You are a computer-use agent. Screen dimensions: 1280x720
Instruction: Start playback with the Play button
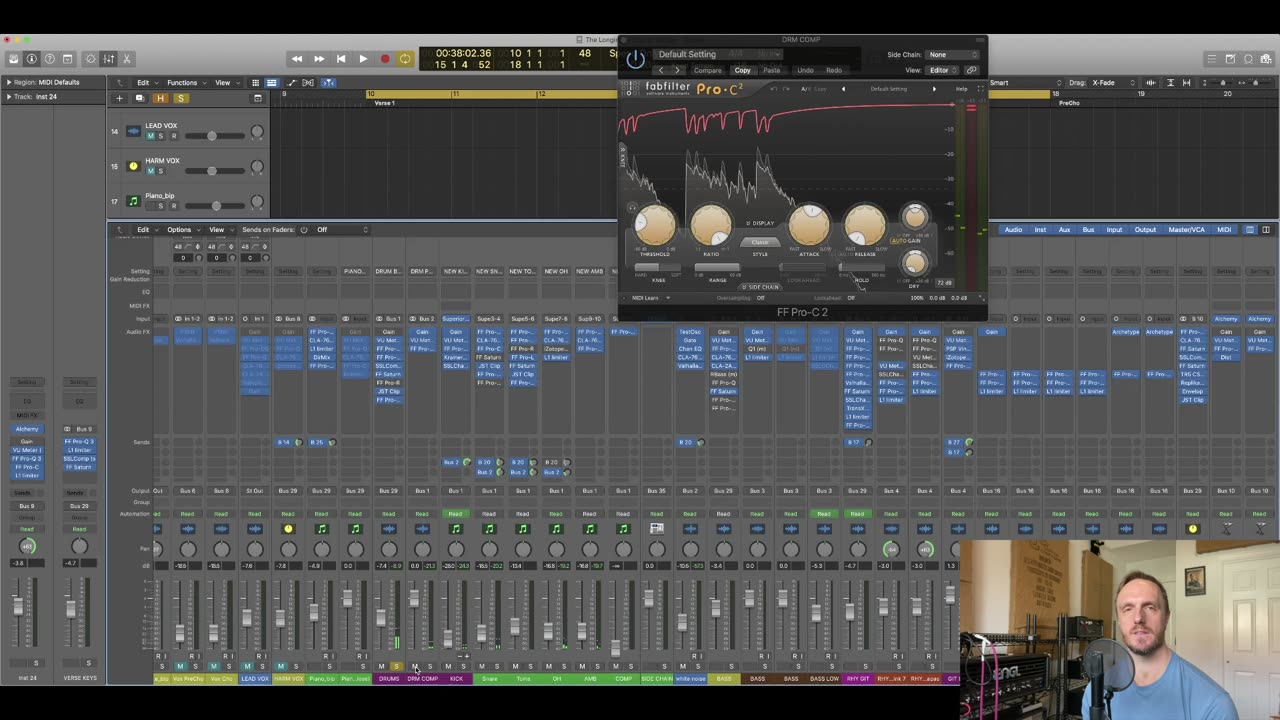click(x=363, y=59)
